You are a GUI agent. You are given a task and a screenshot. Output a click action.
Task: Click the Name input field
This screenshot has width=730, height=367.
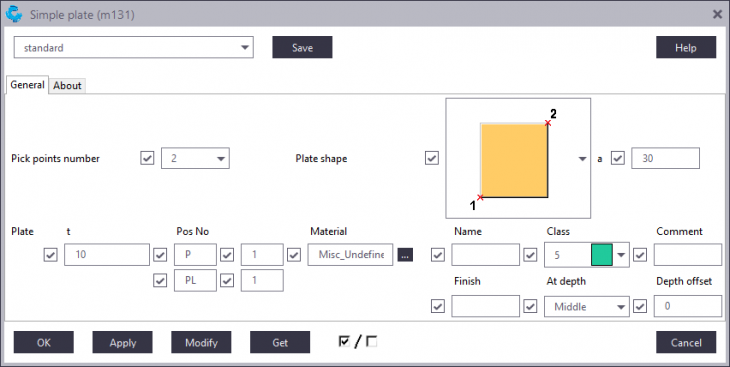(x=486, y=255)
